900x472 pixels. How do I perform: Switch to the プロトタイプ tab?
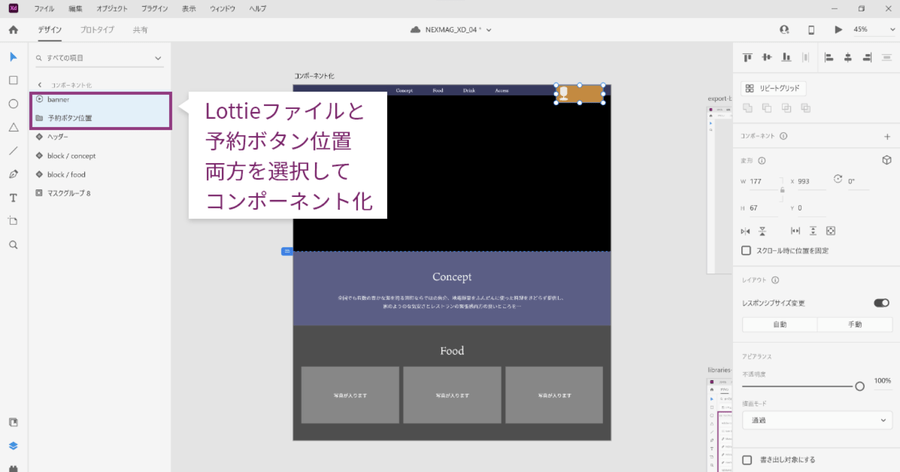[97, 30]
